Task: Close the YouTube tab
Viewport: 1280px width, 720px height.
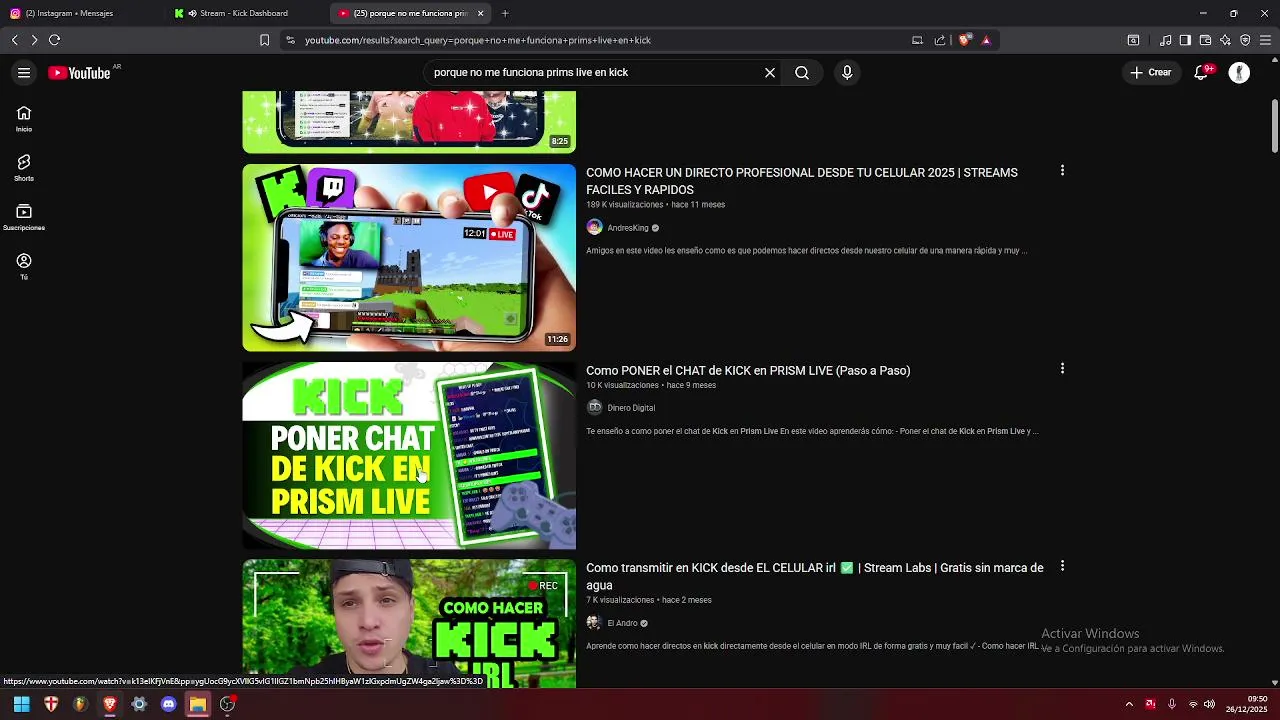Action: [481, 13]
